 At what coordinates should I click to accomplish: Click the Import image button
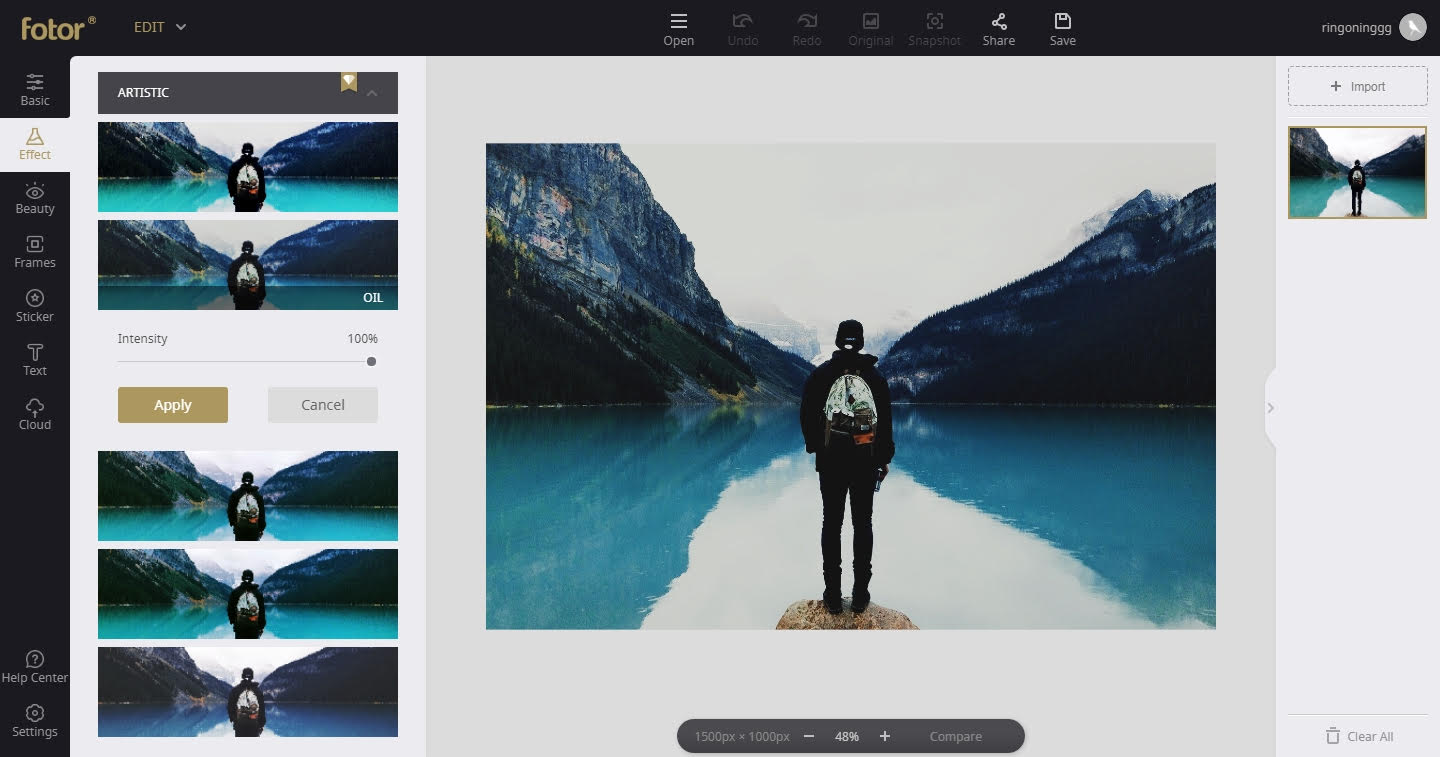[x=1358, y=86]
